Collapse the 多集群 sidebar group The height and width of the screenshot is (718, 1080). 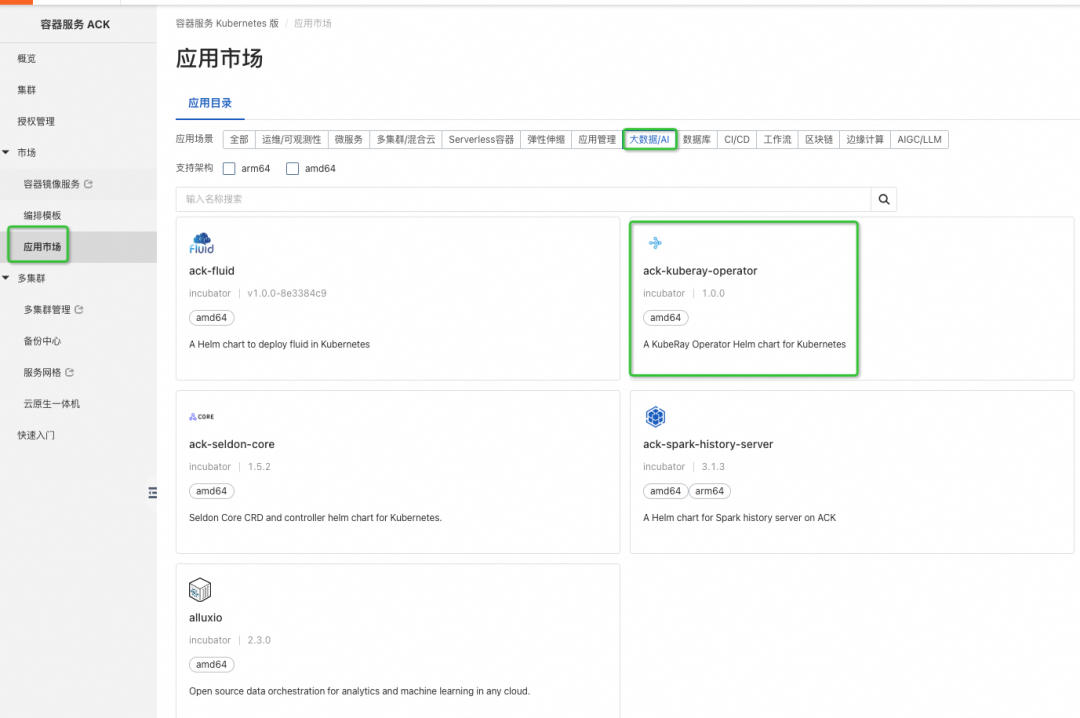(6, 278)
